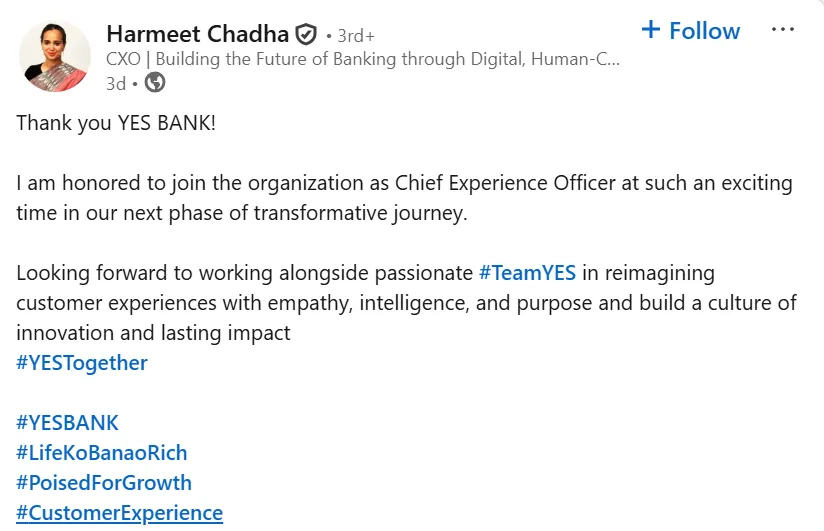The height and width of the screenshot is (531, 824).
Task: Click the "Looking forward to working" sentence
Action: (x=406, y=303)
